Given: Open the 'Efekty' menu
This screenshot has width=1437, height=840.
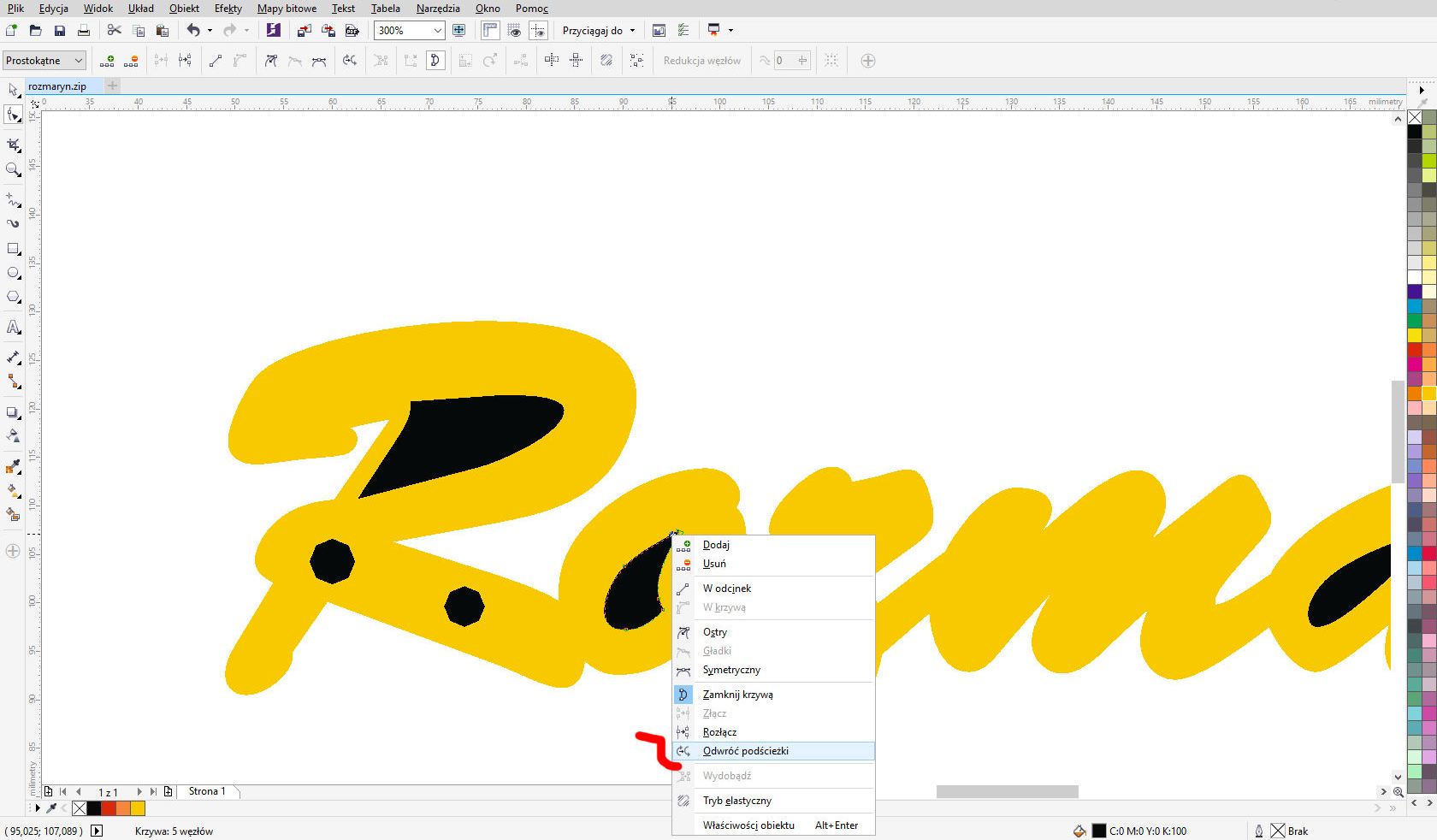Looking at the screenshot, I should [228, 9].
